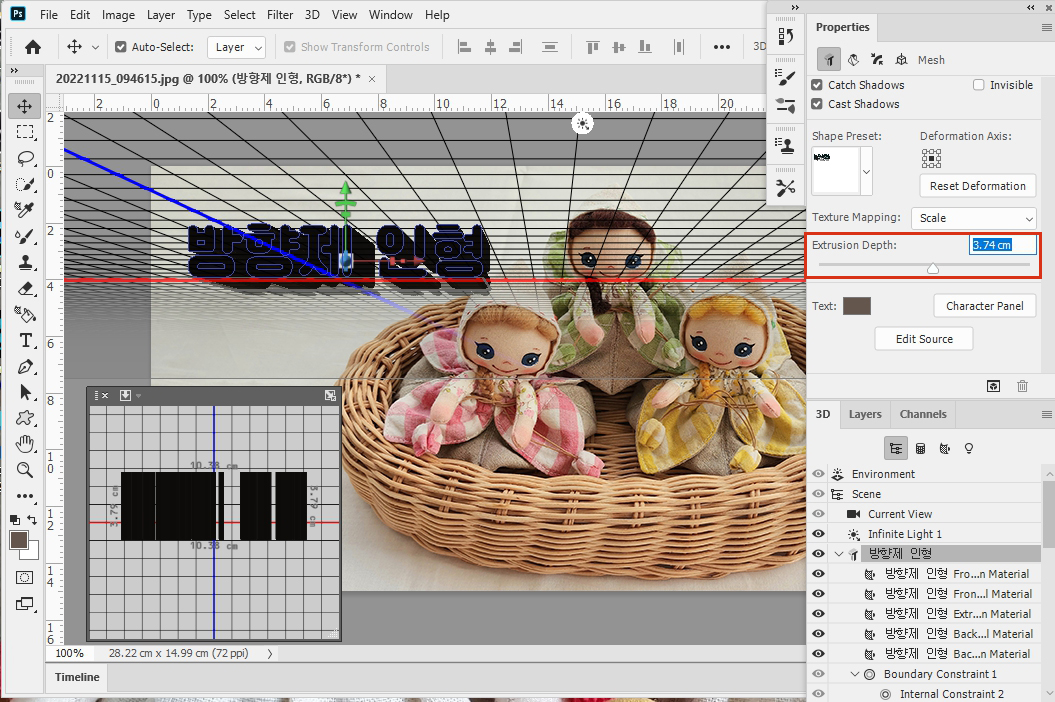This screenshot has height=702, width=1055.
Task: Collapse Boundary Constraint 1 tree
Action: [854, 674]
